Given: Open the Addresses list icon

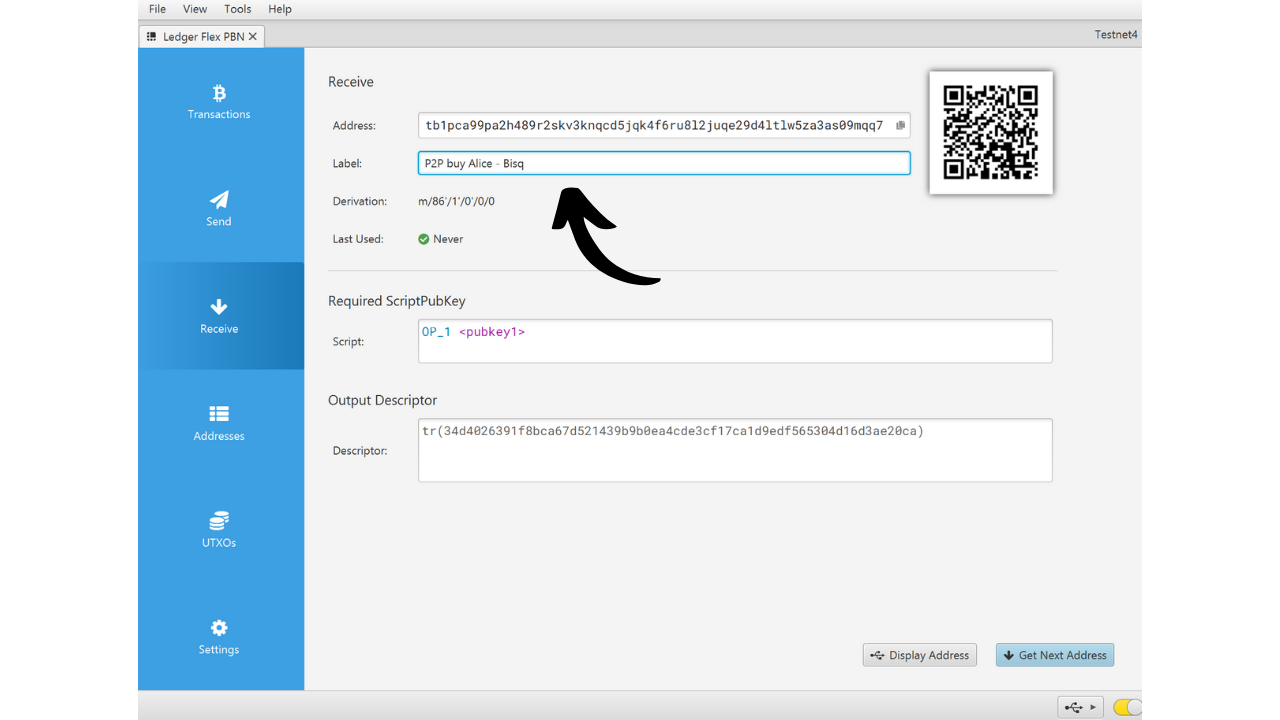Looking at the screenshot, I should click(219, 414).
